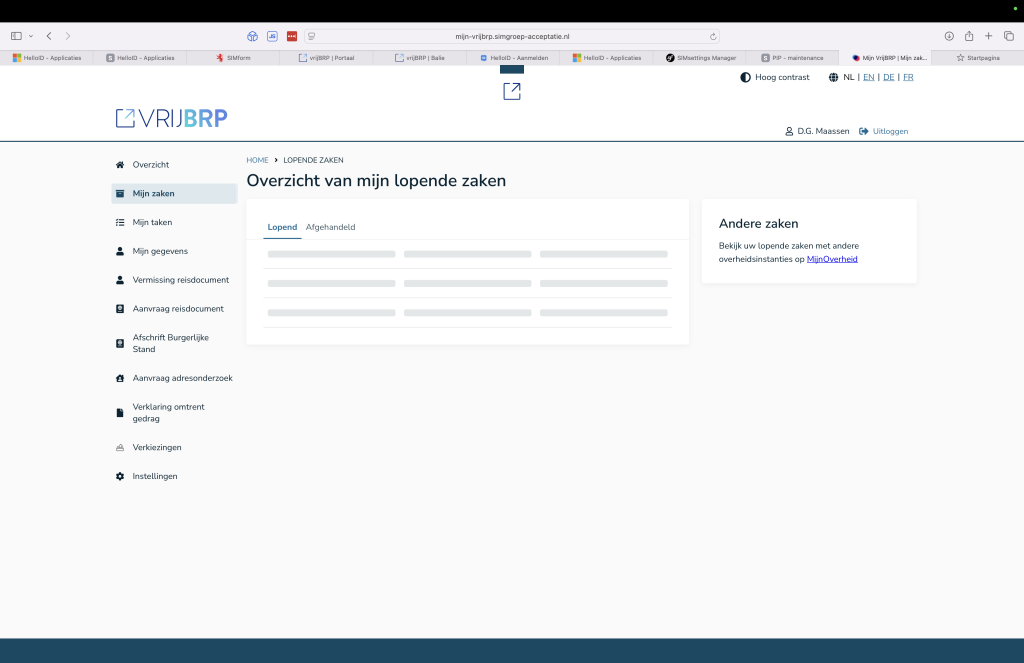Click the Aanvraag adresonderzoek icon
This screenshot has height=663, width=1024.
pos(120,379)
